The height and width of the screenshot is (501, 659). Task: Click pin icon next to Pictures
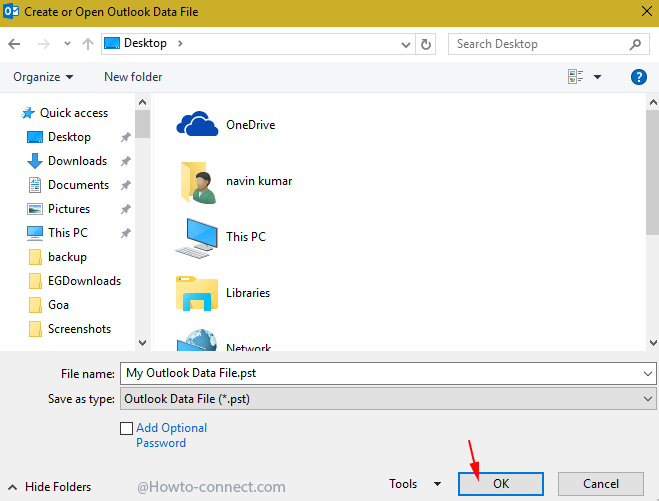pyautogui.click(x=126, y=209)
